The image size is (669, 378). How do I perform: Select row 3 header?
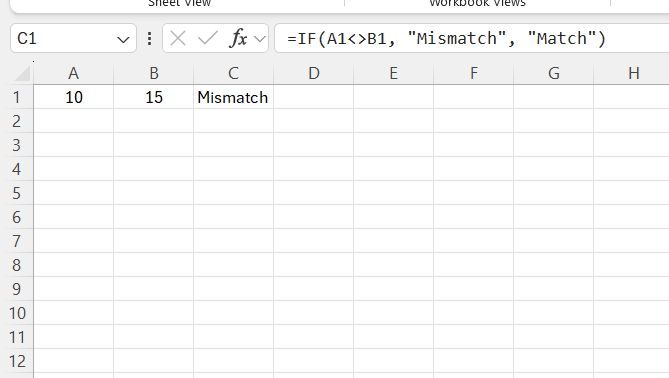[17, 145]
